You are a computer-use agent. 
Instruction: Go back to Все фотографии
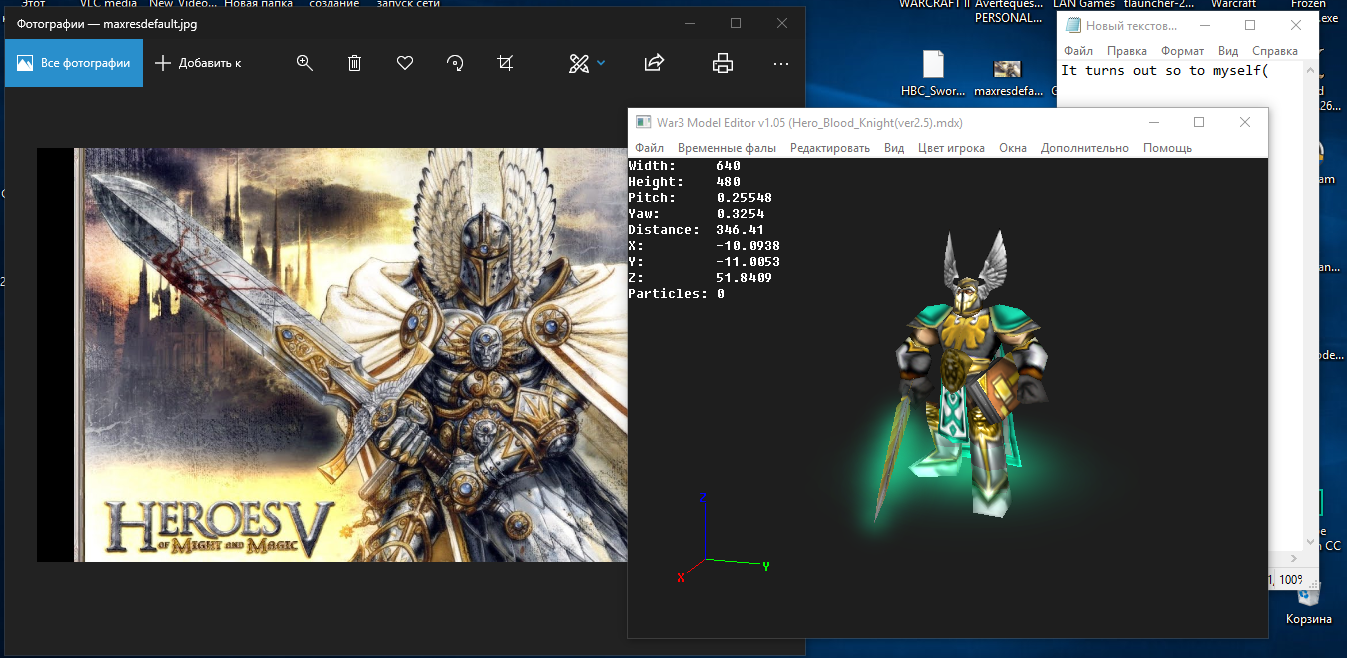[74, 63]
